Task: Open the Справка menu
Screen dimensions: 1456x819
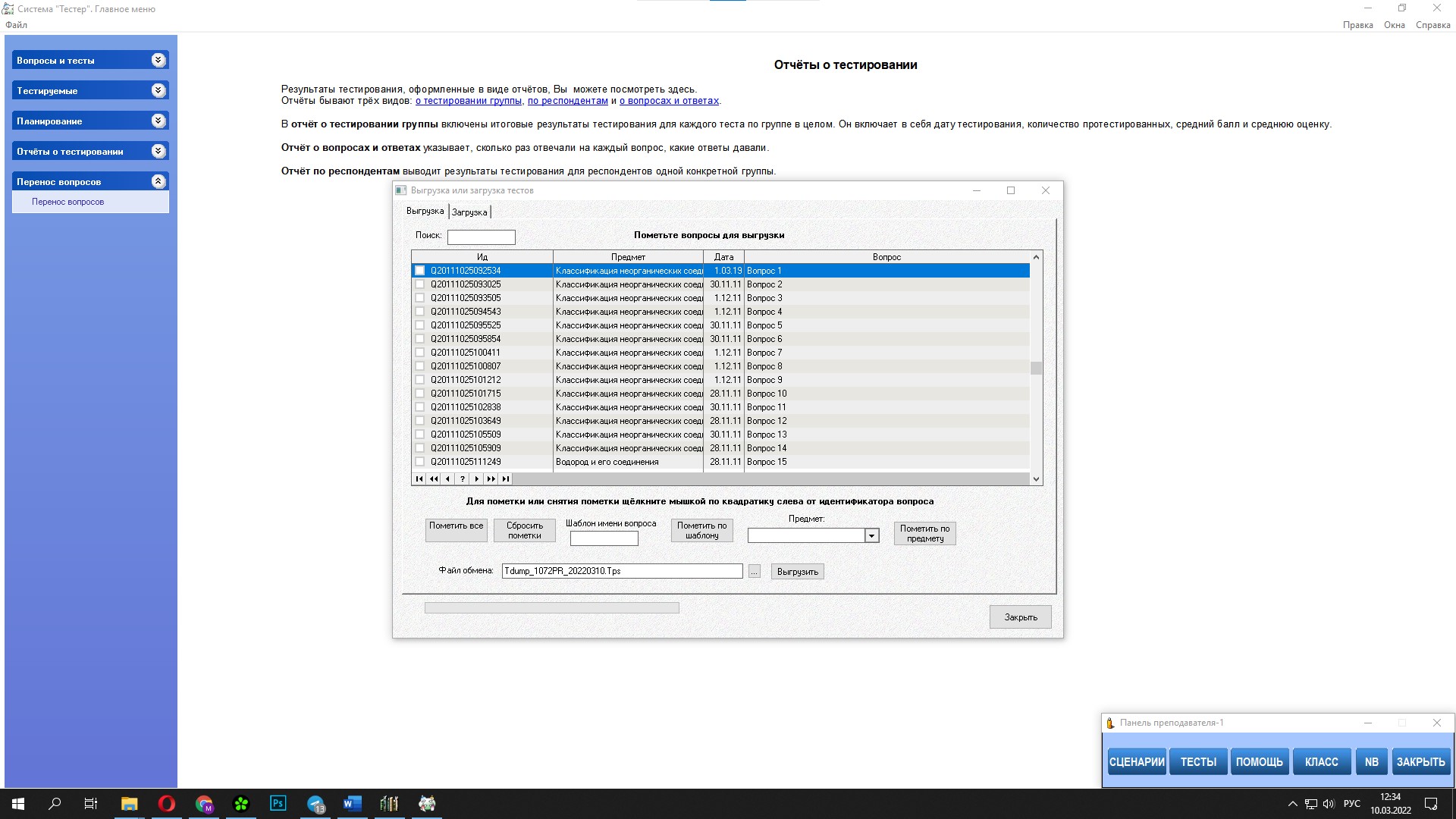Action: (1432, 25)
